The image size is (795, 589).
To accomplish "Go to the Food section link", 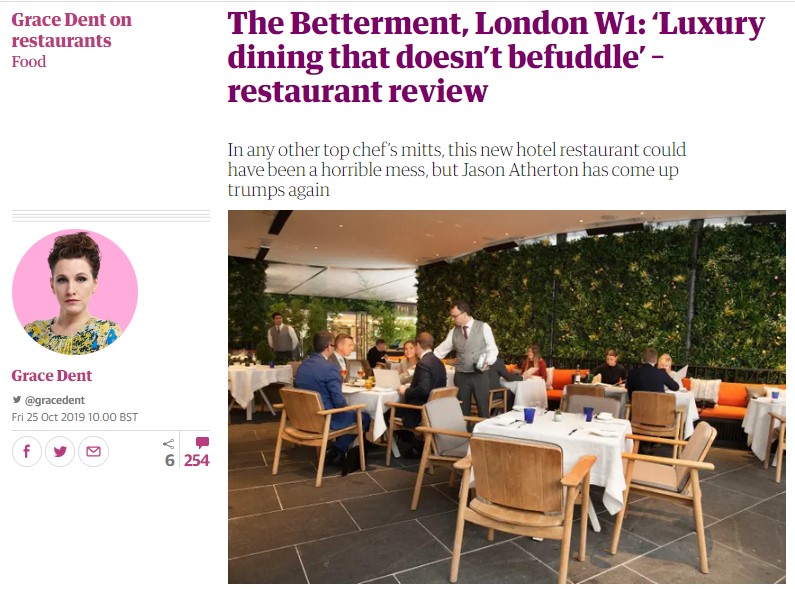I will (x=29, y=62).
